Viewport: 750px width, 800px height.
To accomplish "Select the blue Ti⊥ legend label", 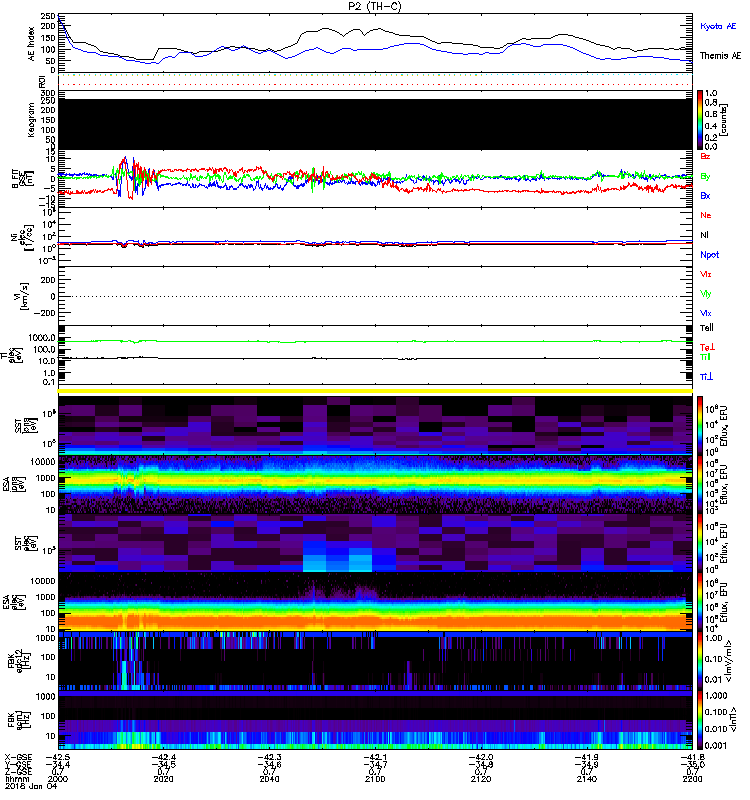I will point(706,377).
